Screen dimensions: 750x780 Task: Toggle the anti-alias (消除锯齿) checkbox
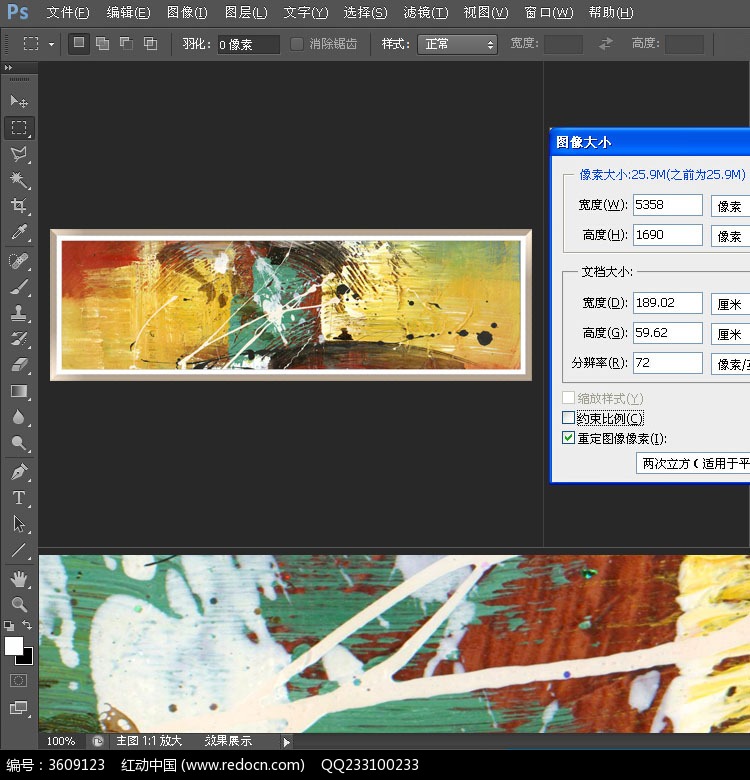coord(296,44)
